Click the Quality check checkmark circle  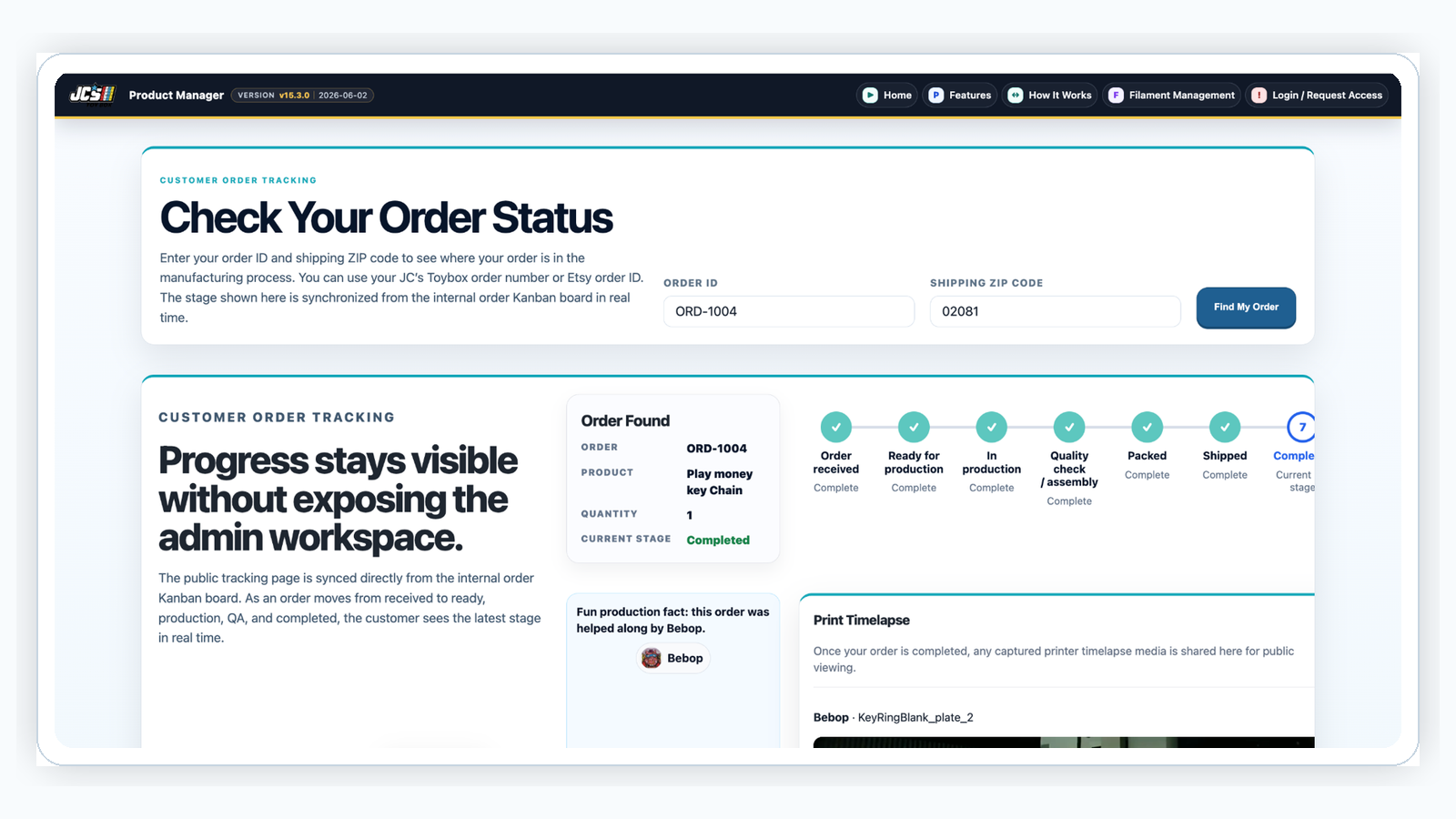click(1069, 427)
